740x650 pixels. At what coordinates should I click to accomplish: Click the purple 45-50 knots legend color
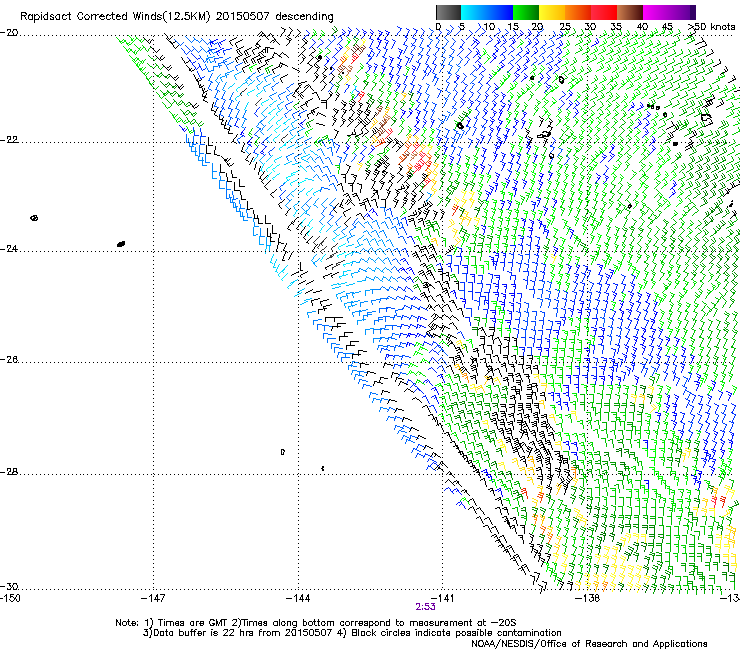682,12
